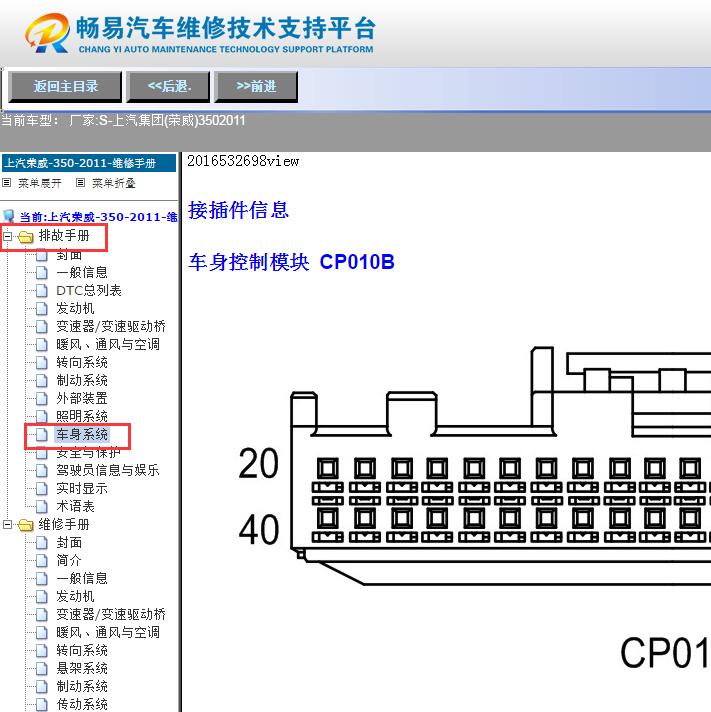Open 简介 tree item
Screen dimensions: 711x712
coord(69,560)
